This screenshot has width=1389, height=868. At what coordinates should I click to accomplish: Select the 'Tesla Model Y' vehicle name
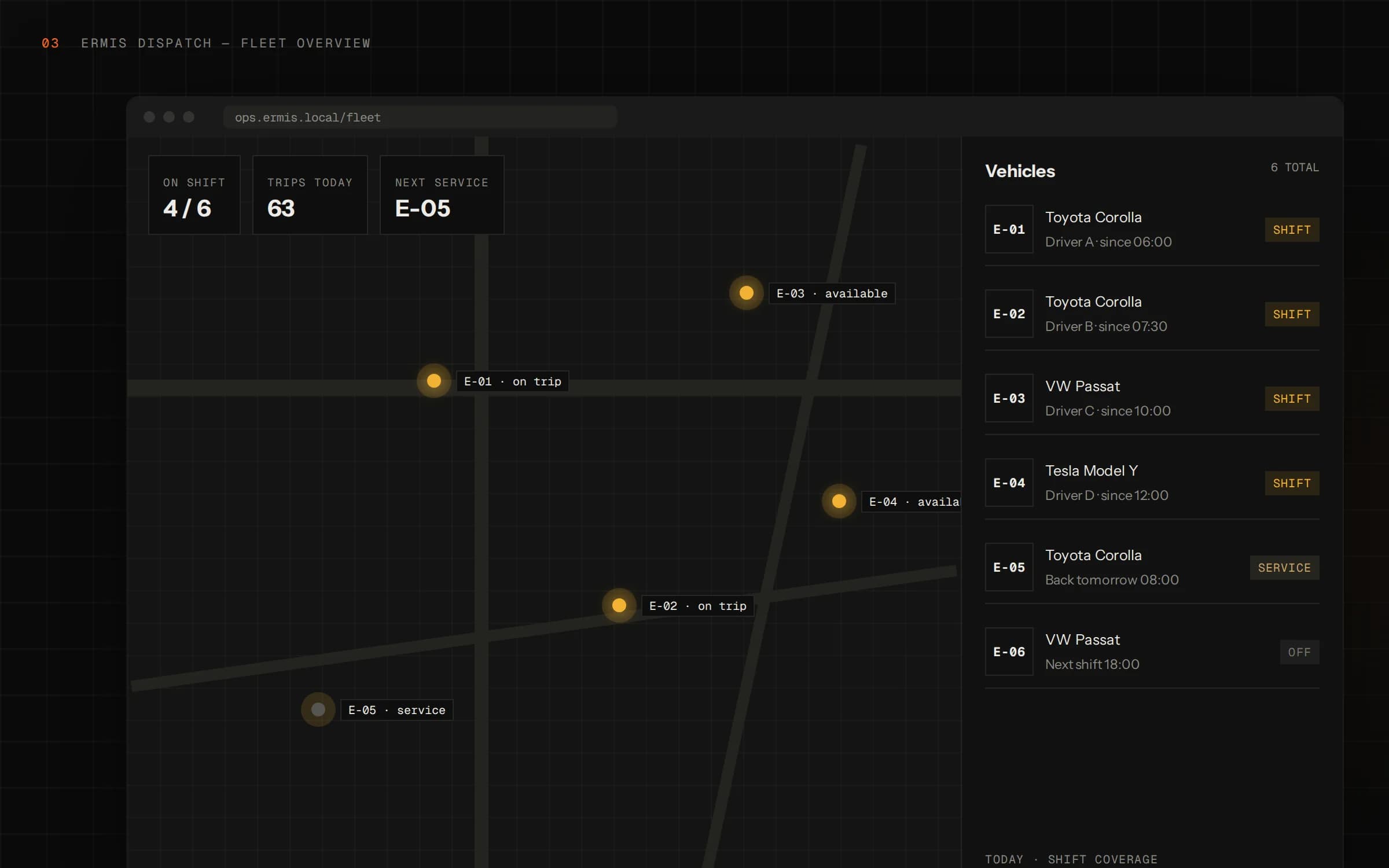click(x=1092, y=471)
